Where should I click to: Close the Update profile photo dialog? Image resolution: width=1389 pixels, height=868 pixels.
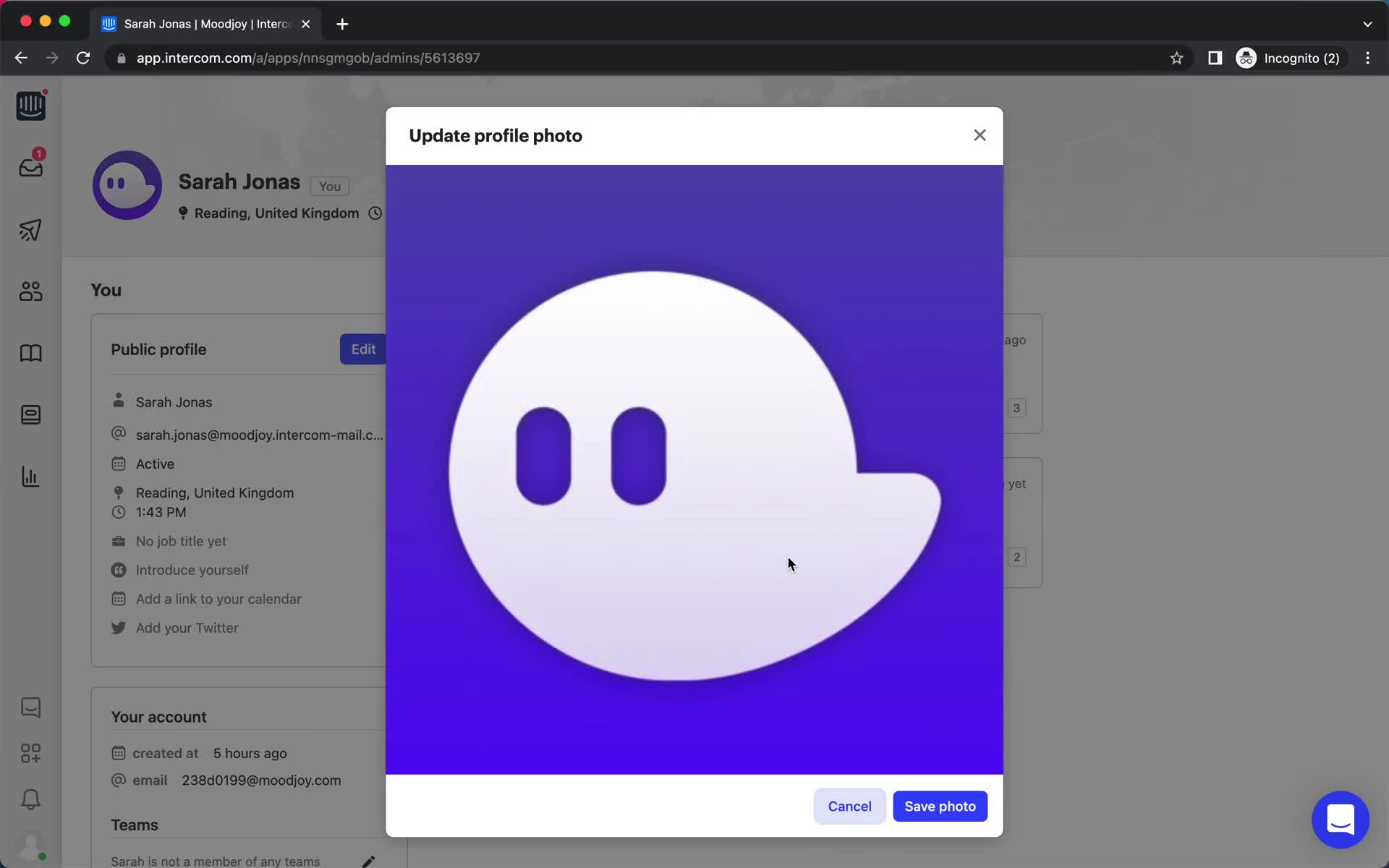979,135
